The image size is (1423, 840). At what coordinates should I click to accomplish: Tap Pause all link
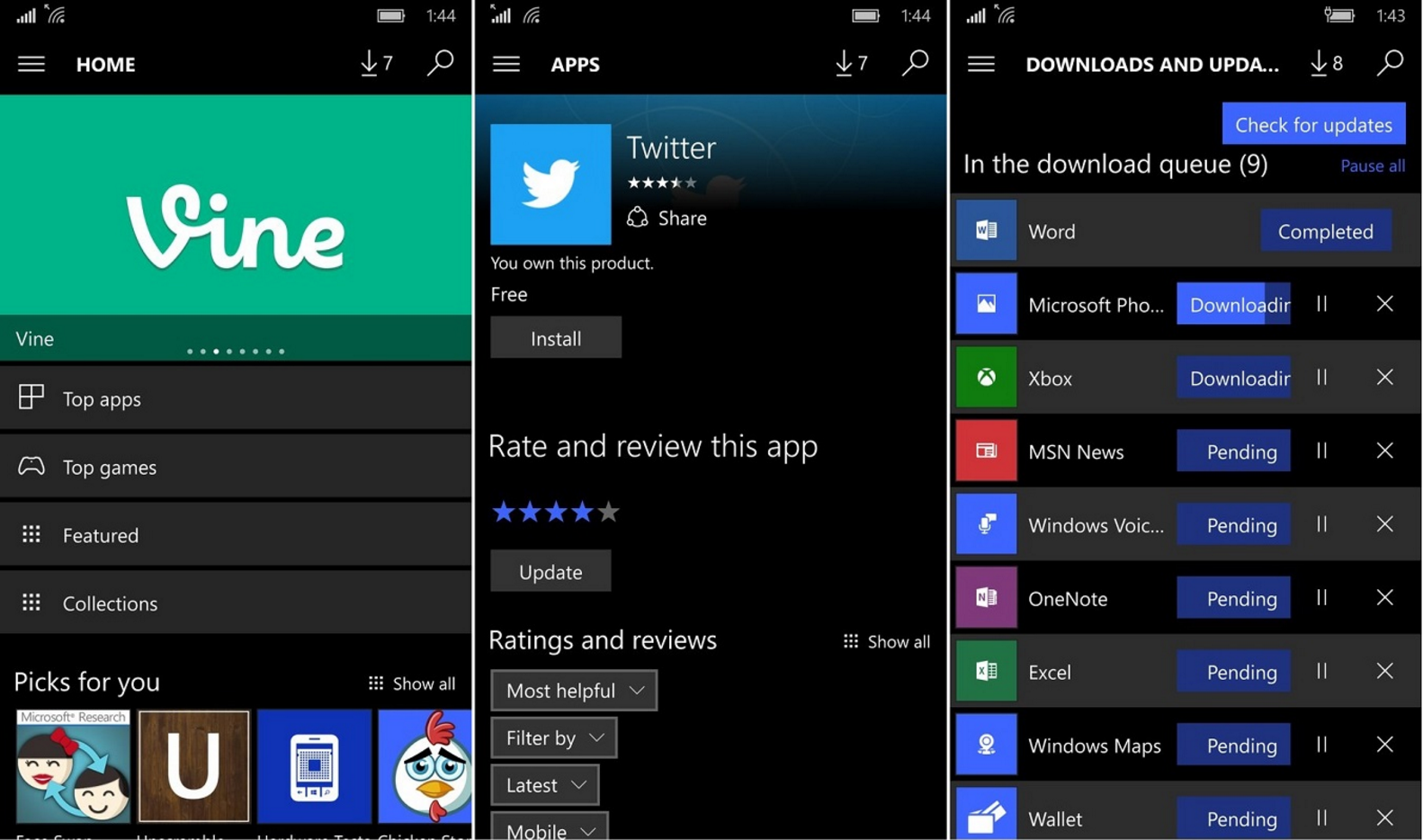[1373, 166]
